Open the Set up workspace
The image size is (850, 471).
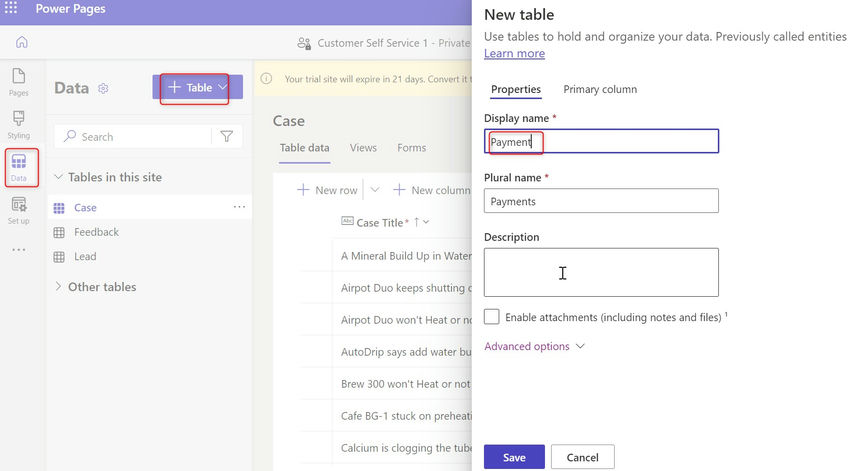19,210
